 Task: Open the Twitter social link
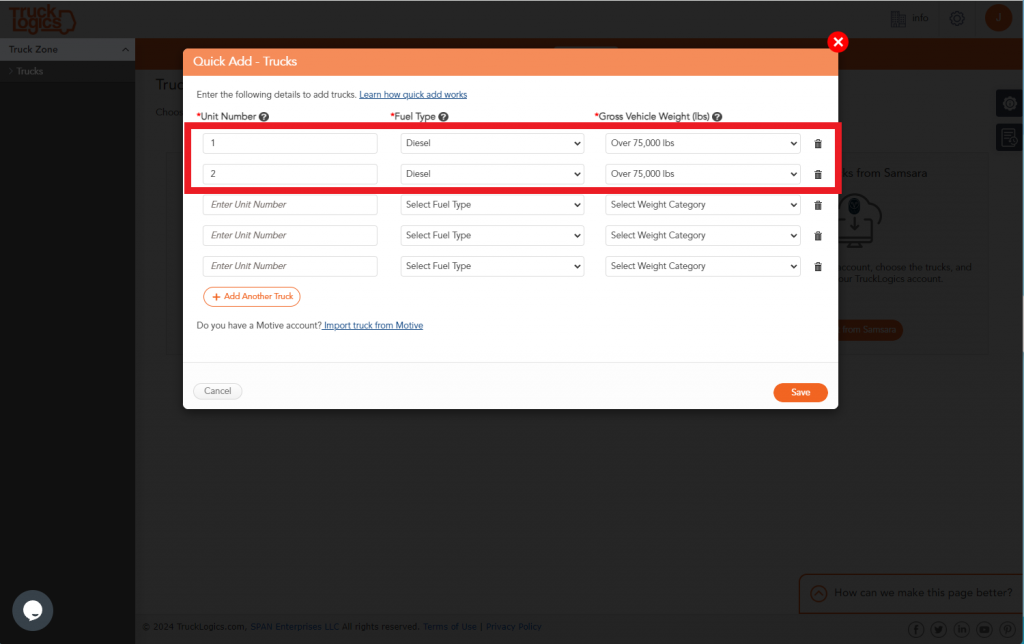[939, 629]
